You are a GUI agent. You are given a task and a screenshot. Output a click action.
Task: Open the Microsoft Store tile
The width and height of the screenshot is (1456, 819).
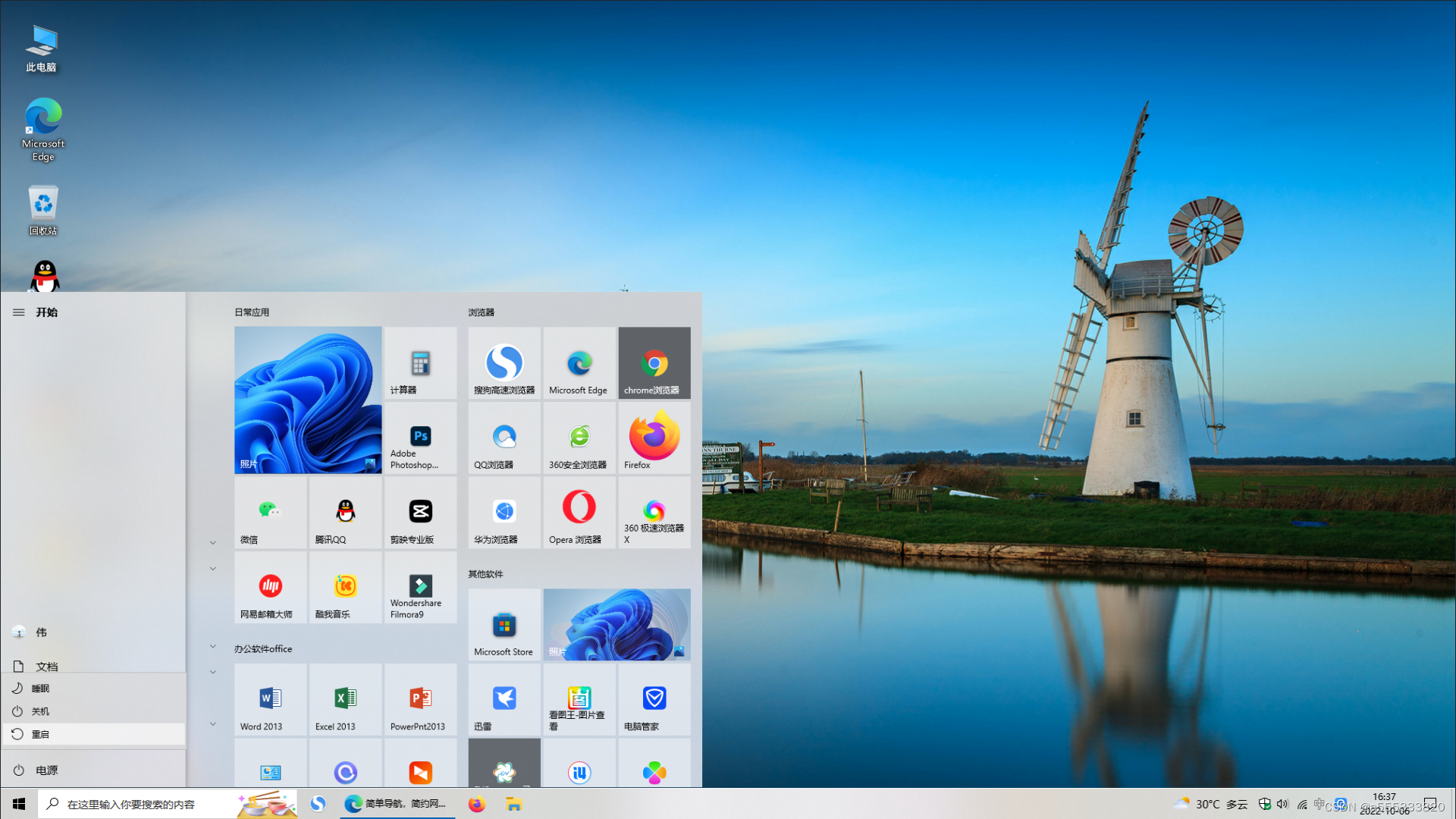[x=504, y=625]
